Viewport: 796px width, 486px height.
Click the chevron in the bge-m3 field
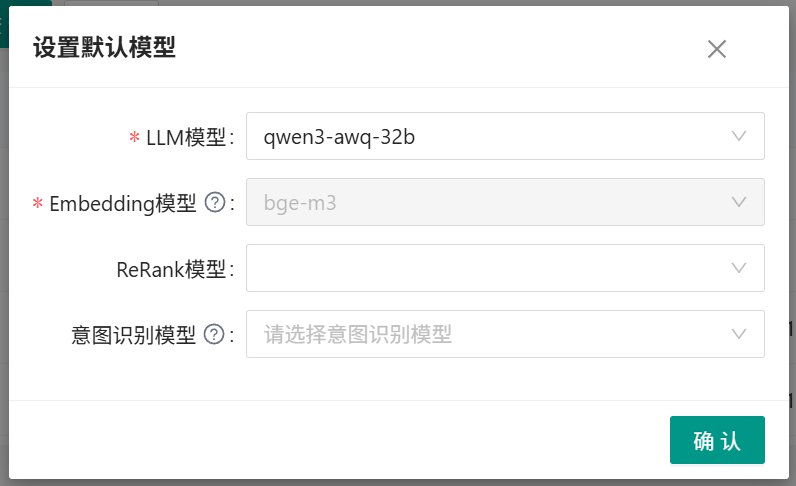pos(740,202)
